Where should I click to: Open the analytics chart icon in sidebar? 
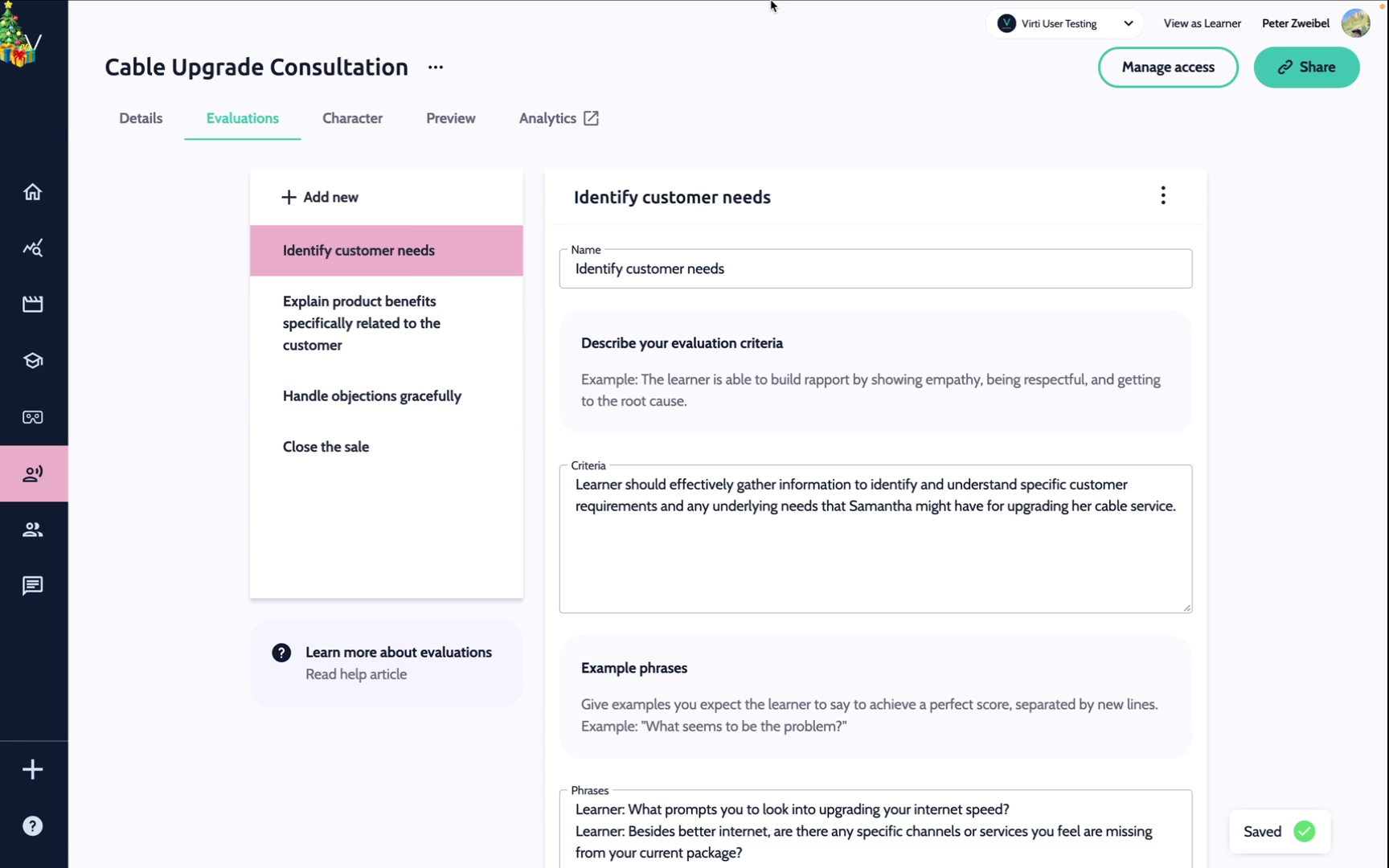33,248
